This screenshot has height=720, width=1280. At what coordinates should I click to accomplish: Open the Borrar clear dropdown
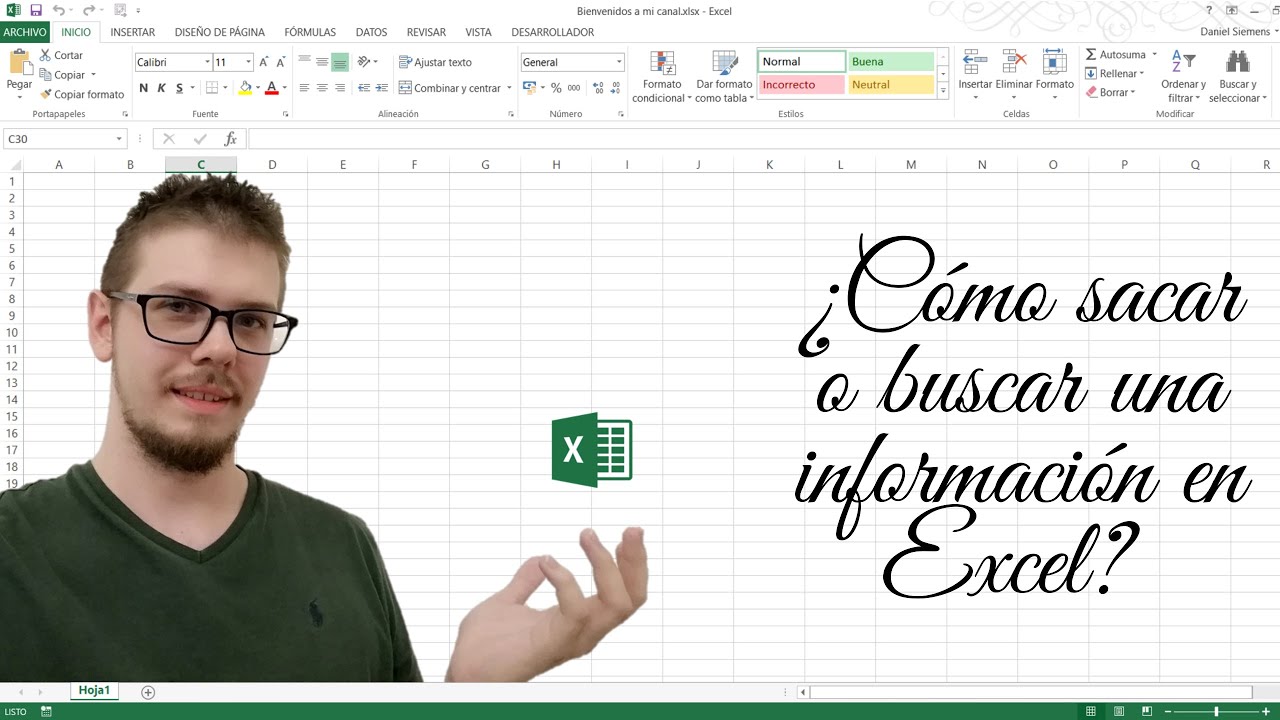pyautogui.click(x=1110, y=93)
